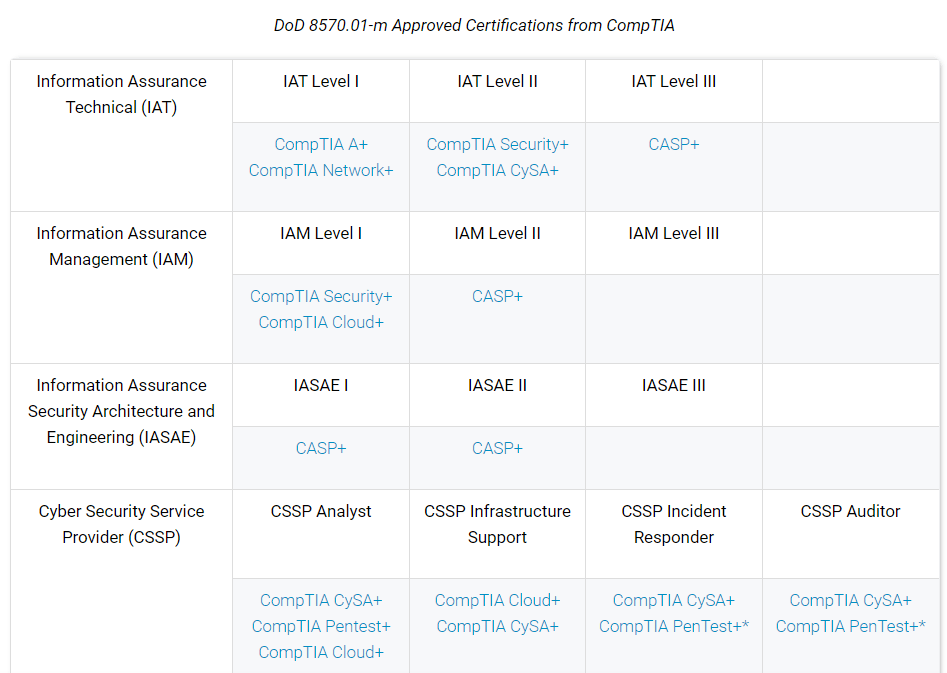Open CompTIA PenTest+* under CSSP Incident Responder
Viewport: 947px width, 673px height.
pos(674,626)
